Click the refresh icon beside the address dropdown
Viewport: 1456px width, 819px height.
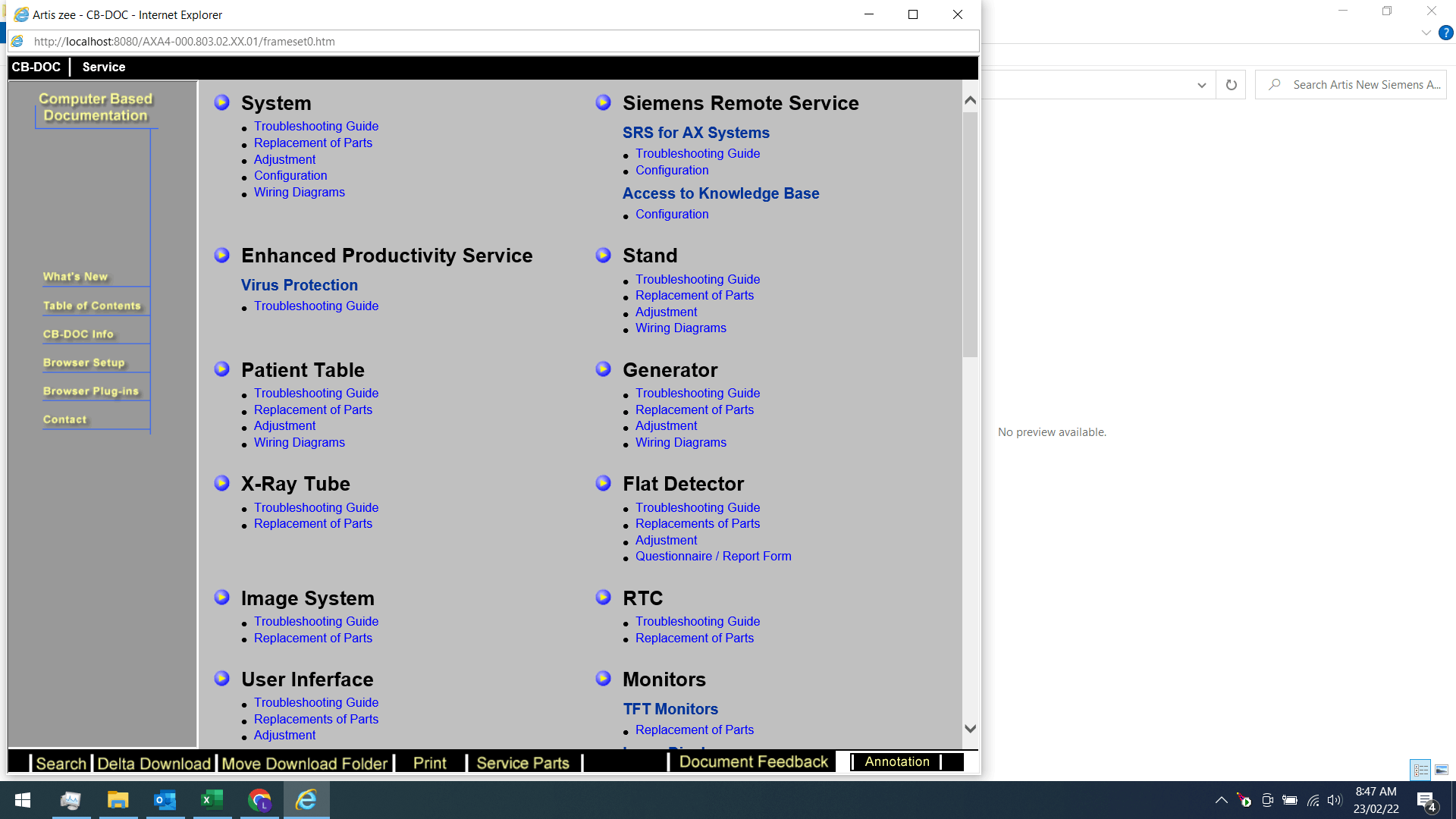pos(1231,85)
